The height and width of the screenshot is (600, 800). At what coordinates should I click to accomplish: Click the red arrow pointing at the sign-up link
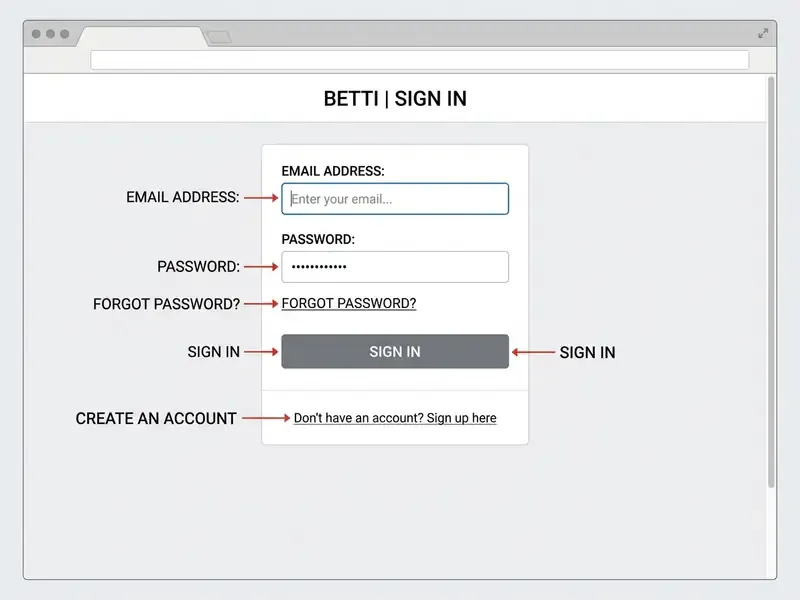[x=266, y=418]
